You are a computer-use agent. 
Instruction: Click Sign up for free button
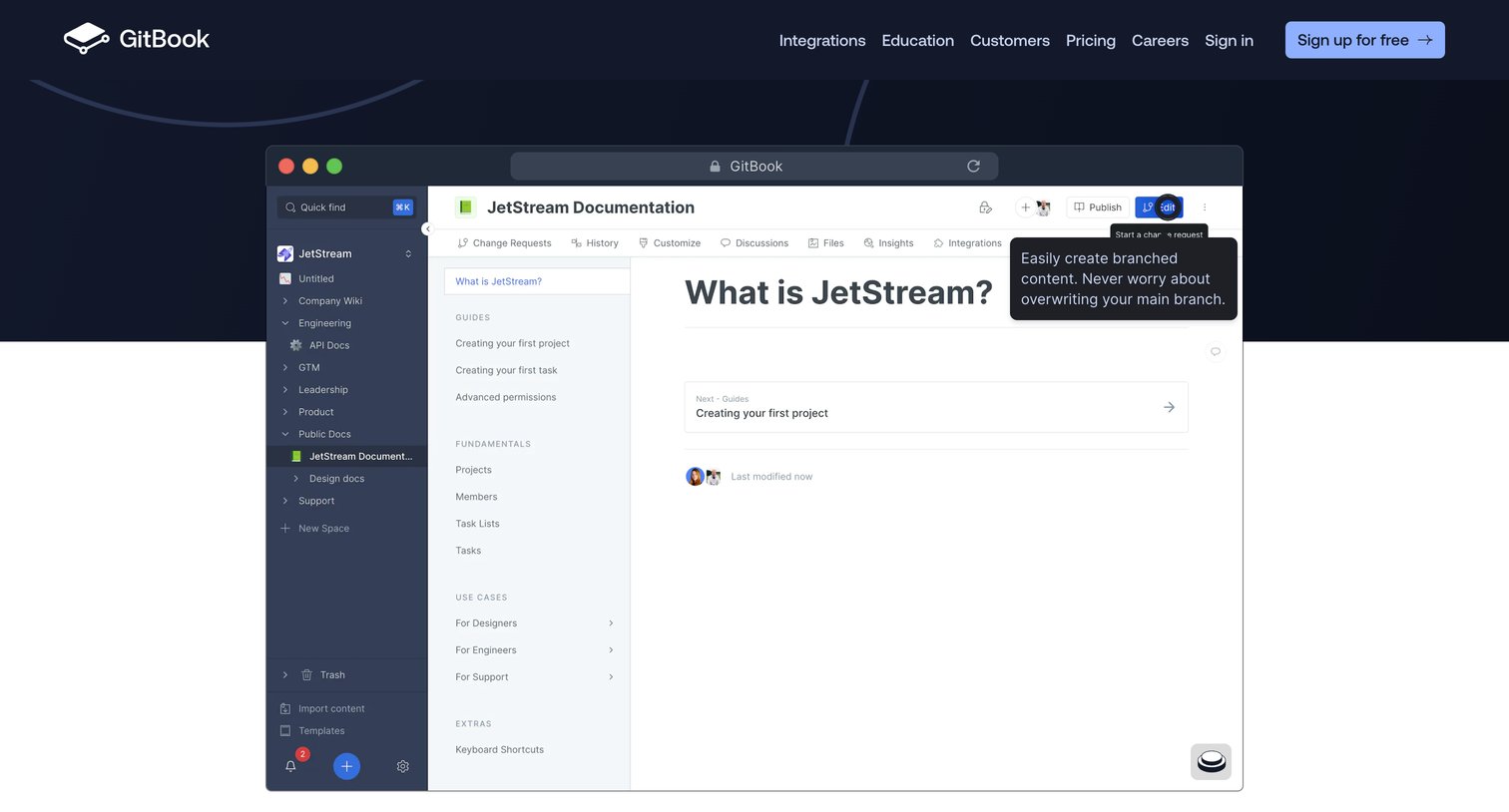click(x=1364, y=40)
